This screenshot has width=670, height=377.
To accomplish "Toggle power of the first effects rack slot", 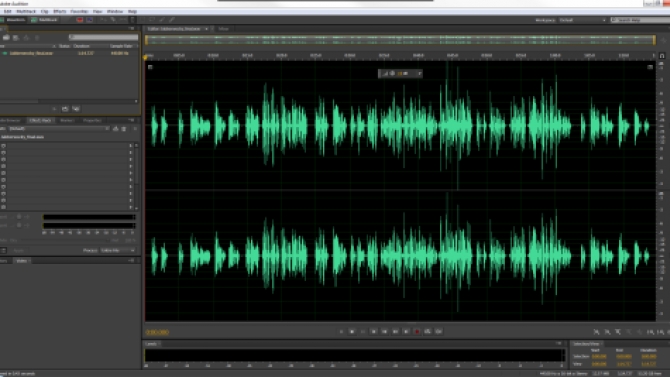I will (x=3, y=146).
